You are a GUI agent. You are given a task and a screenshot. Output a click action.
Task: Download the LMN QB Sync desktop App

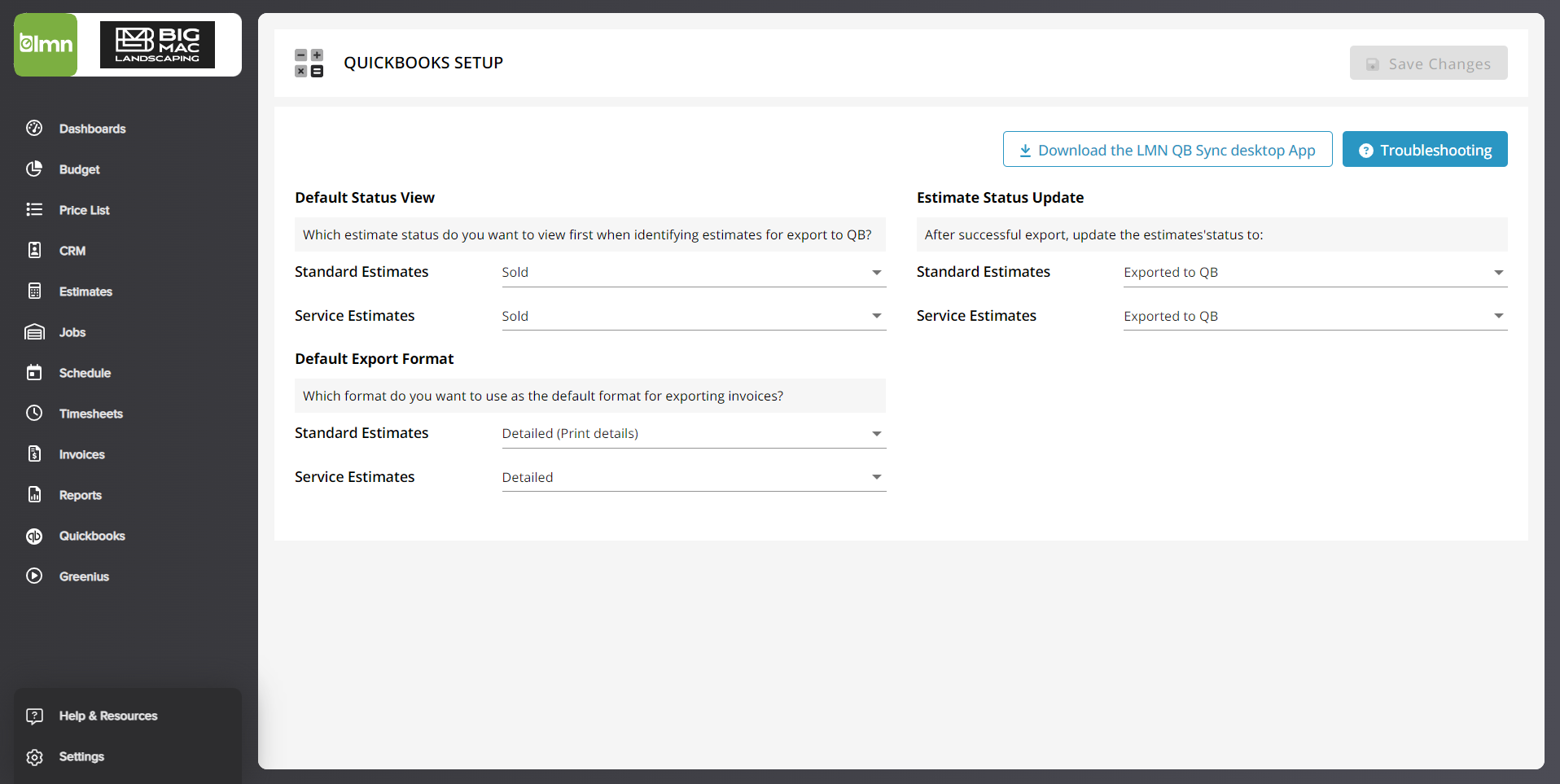pos(1168,149)
